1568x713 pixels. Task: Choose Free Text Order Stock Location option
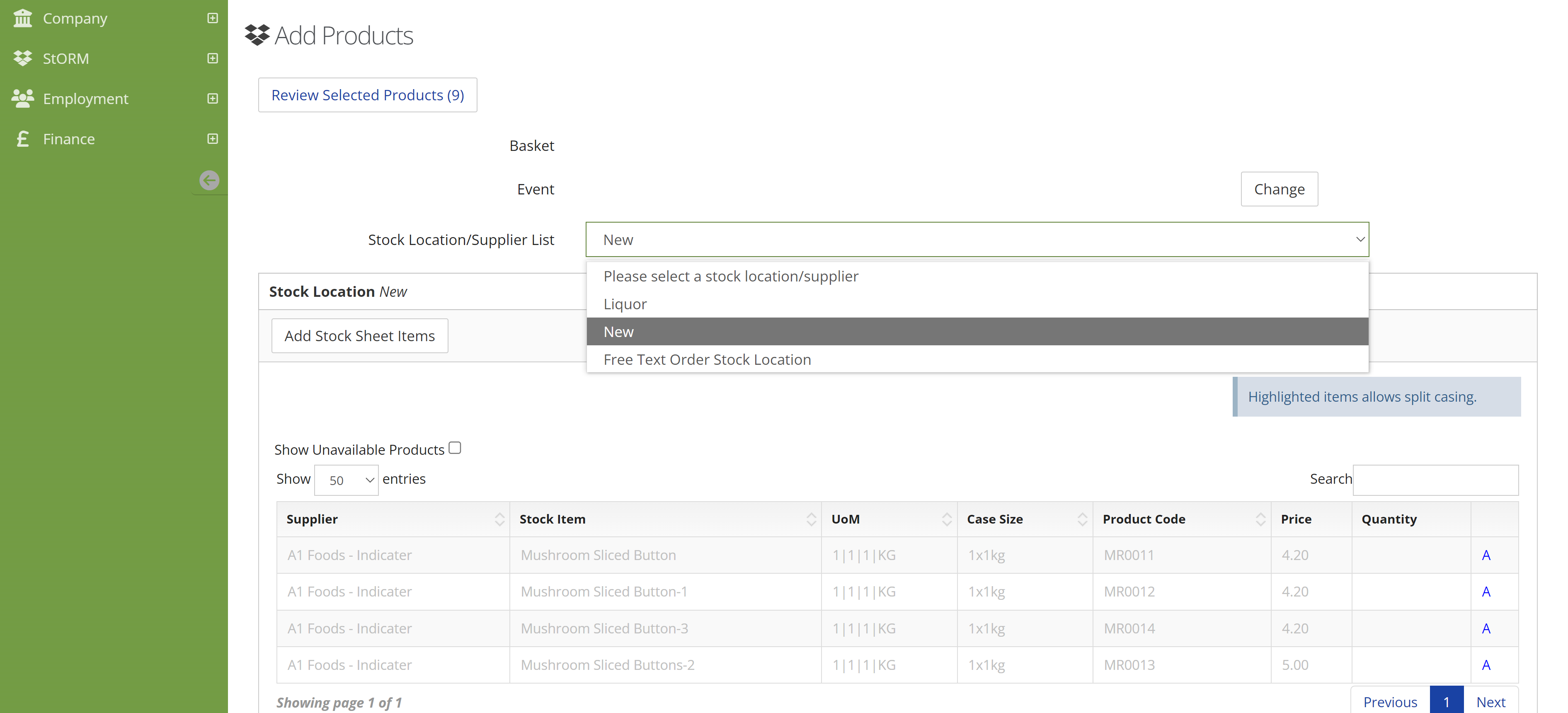point(977,359)
